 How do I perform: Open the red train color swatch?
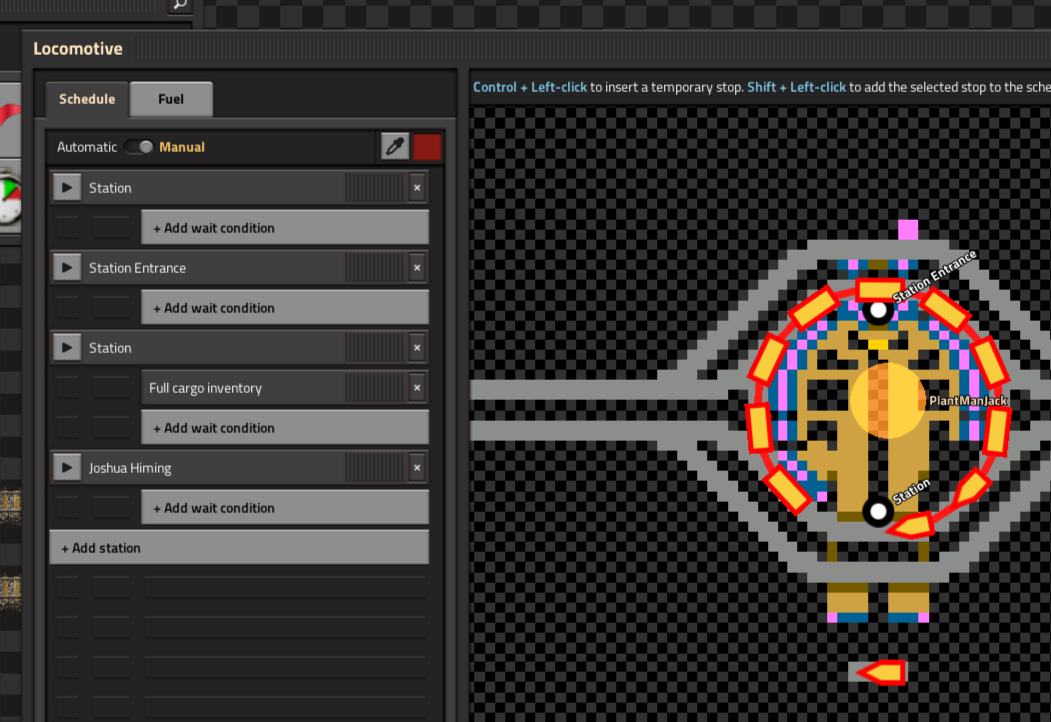[427, 147]
